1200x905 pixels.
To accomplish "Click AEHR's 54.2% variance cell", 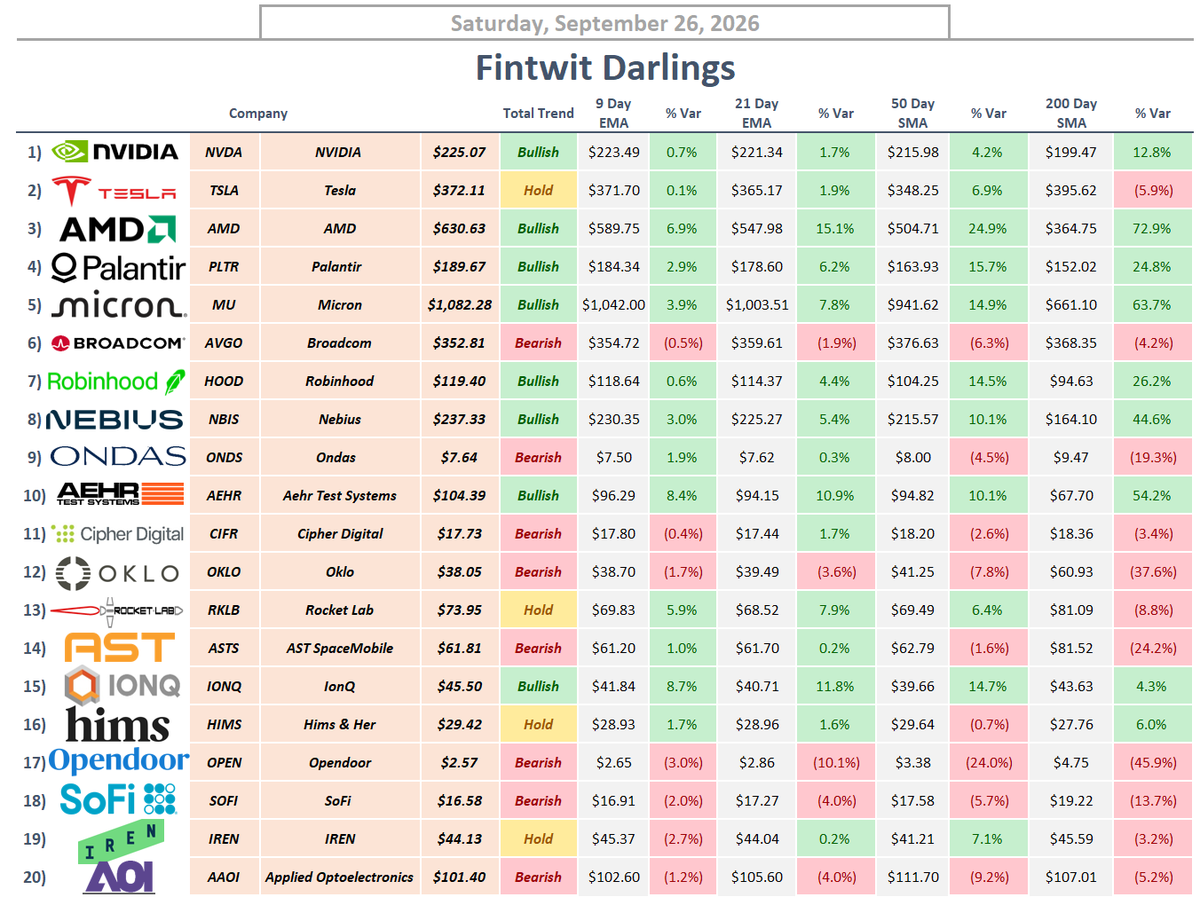I will pyautogui.click(x=1152, y=495).
